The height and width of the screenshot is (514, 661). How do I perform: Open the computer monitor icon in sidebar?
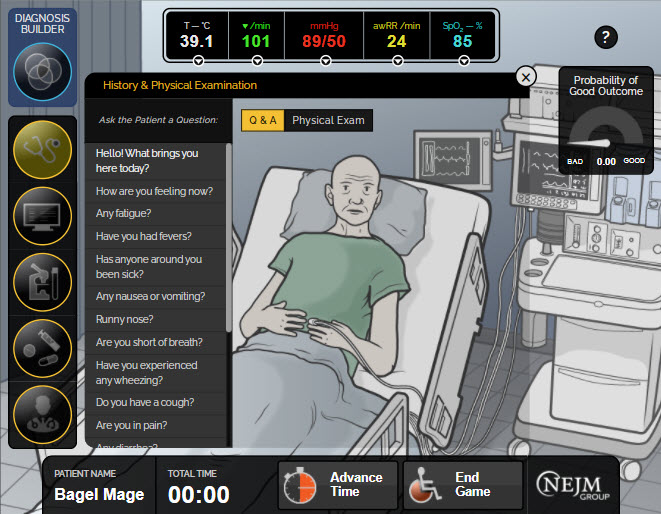tap(42, 216)
